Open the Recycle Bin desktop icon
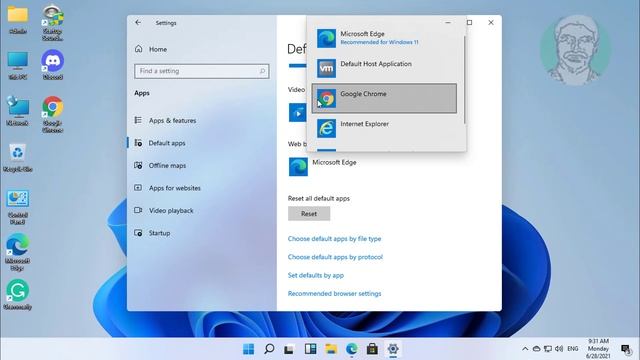Image resolution: width=640 pixels, height=360 pixels. (x=18, y=158)
